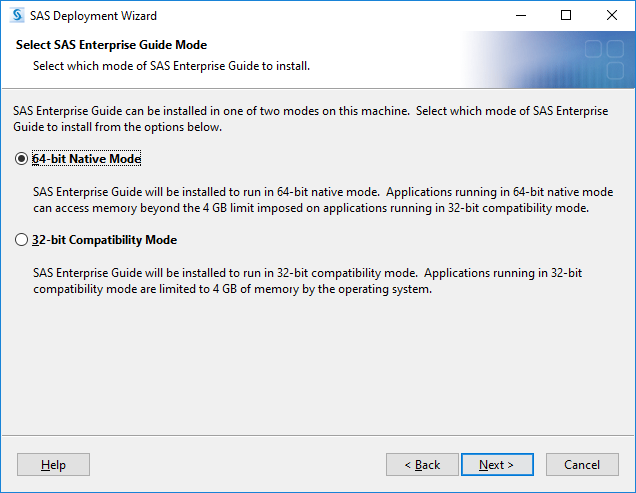636x493 pixels.
Task: Choose the '32-bit Compatibility Mode' label text
Action: 104,240
